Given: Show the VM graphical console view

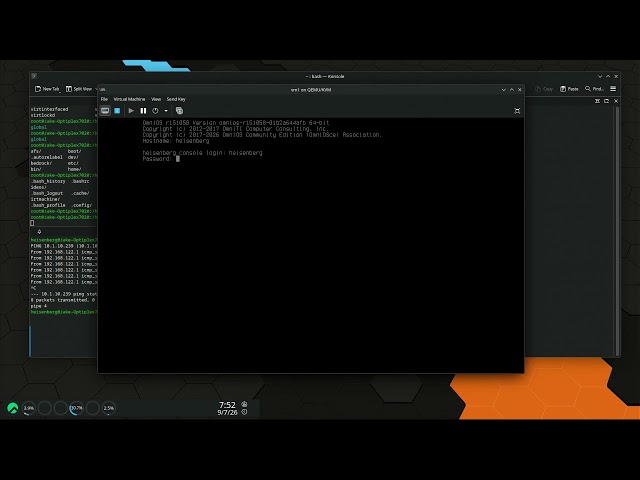Looking at the screenshot, I should click(105, 111).
